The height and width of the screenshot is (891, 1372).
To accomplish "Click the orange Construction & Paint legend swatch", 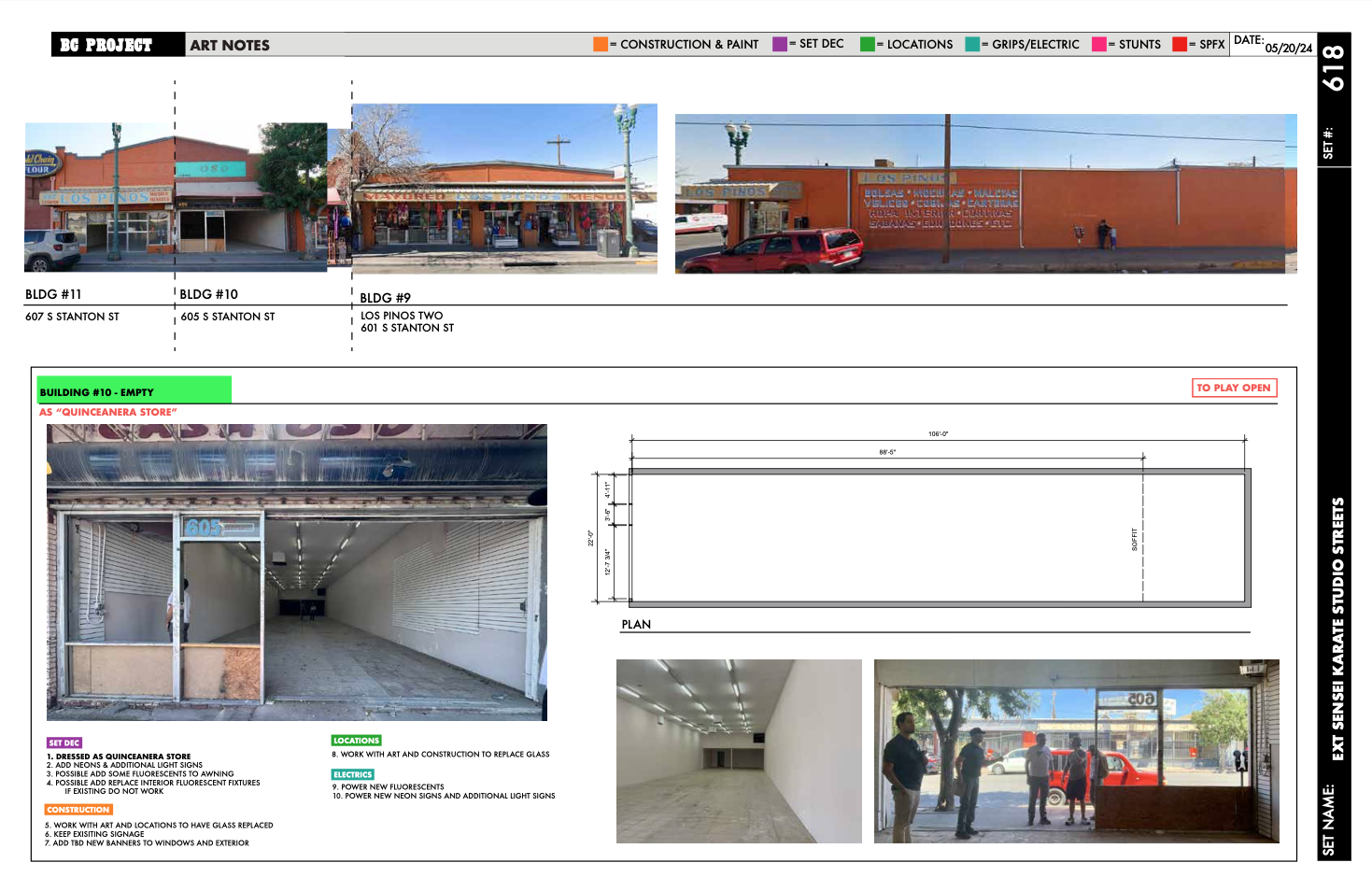I will [601, 44].
